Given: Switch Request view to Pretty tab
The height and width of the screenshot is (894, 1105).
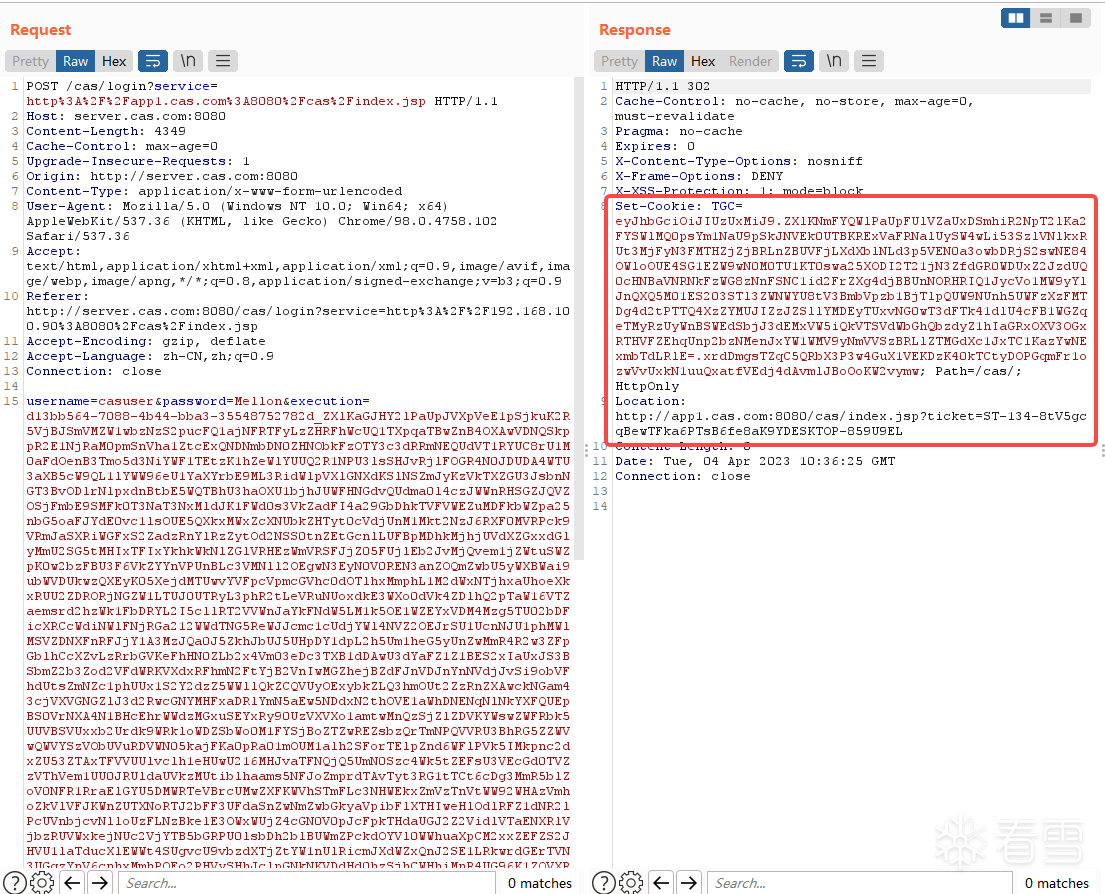Looking at the screenshot, I should (x=30, y=61).
